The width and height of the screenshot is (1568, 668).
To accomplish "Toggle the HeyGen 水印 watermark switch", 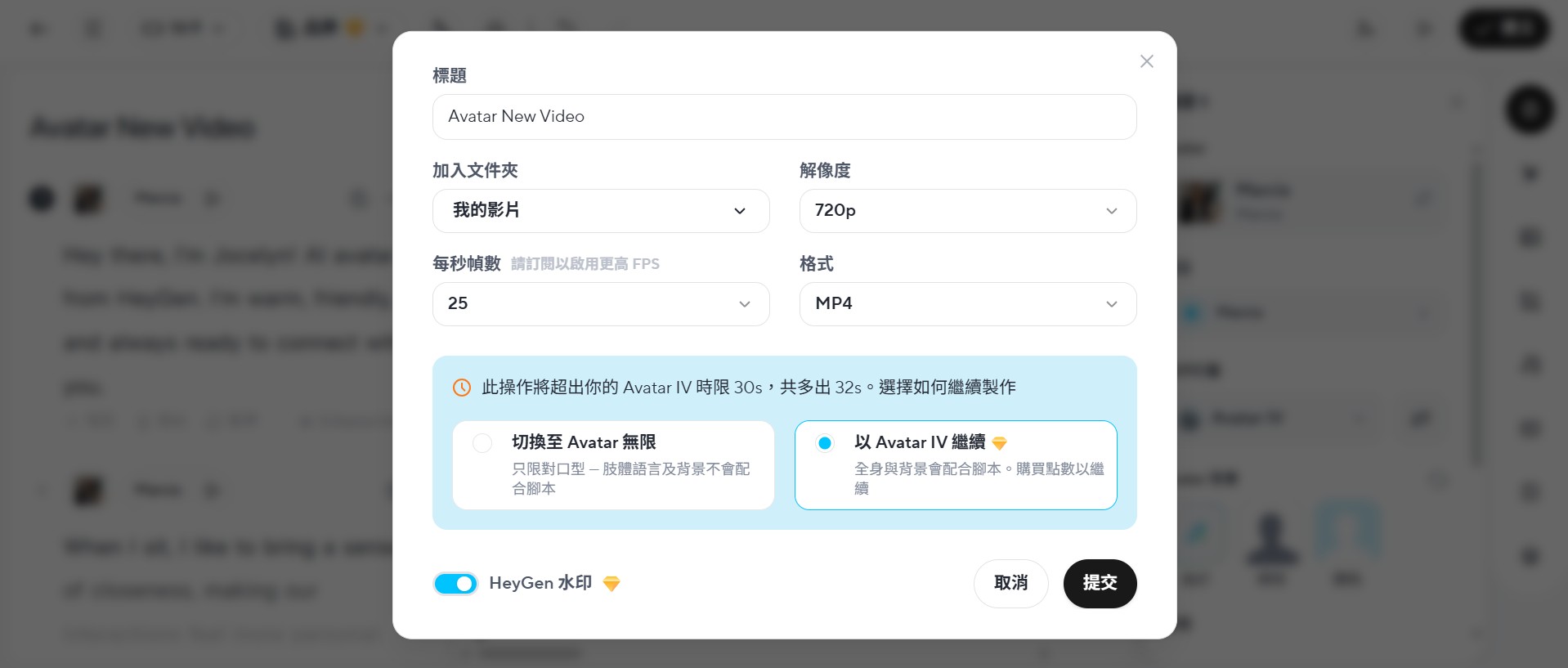I will tap(455, 584).
